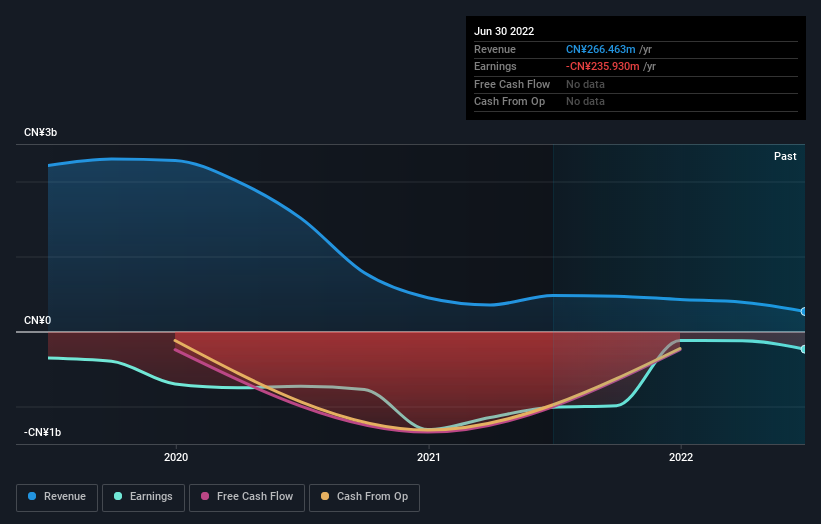The image size is (821, 524).
Task: Click the -CN¥235.930m earnings value
Action: tap(602, 66)
